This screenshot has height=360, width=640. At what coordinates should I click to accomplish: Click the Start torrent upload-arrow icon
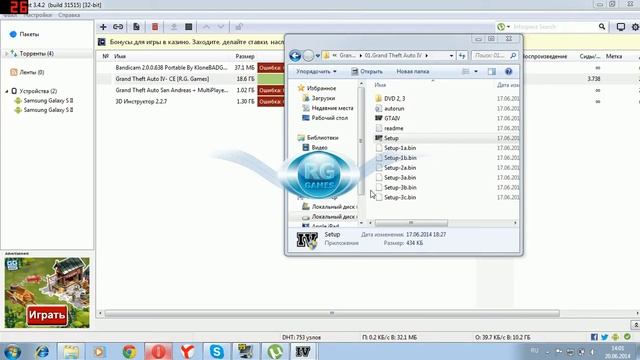pos(173,27)
